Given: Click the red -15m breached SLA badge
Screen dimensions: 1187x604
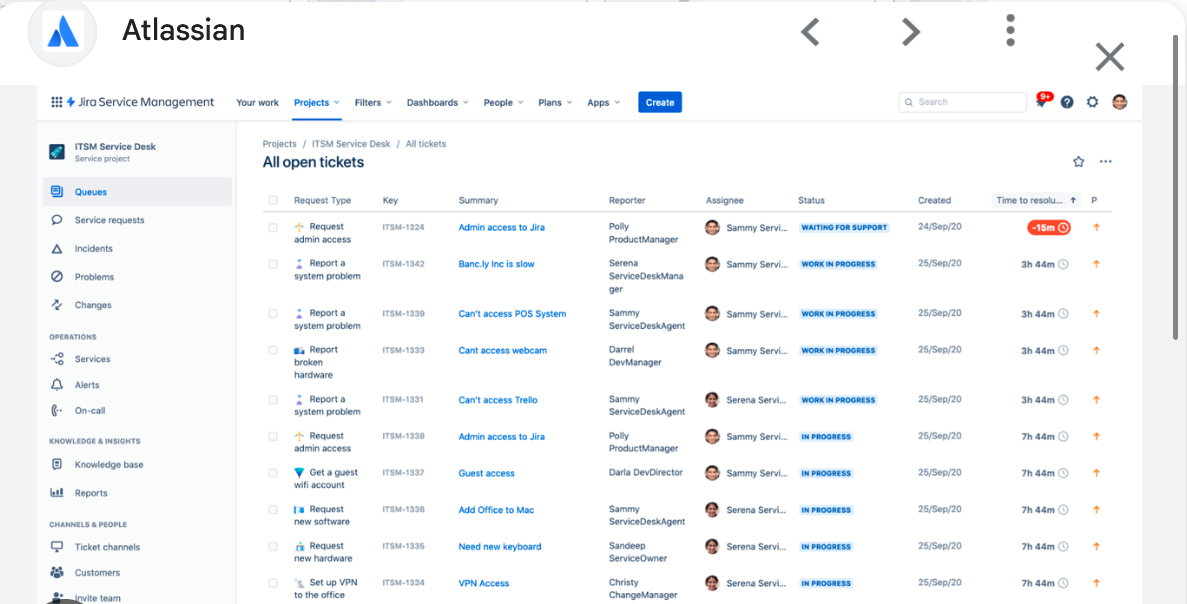Looking at the screenshot, I should click(x=1048, y=227).
